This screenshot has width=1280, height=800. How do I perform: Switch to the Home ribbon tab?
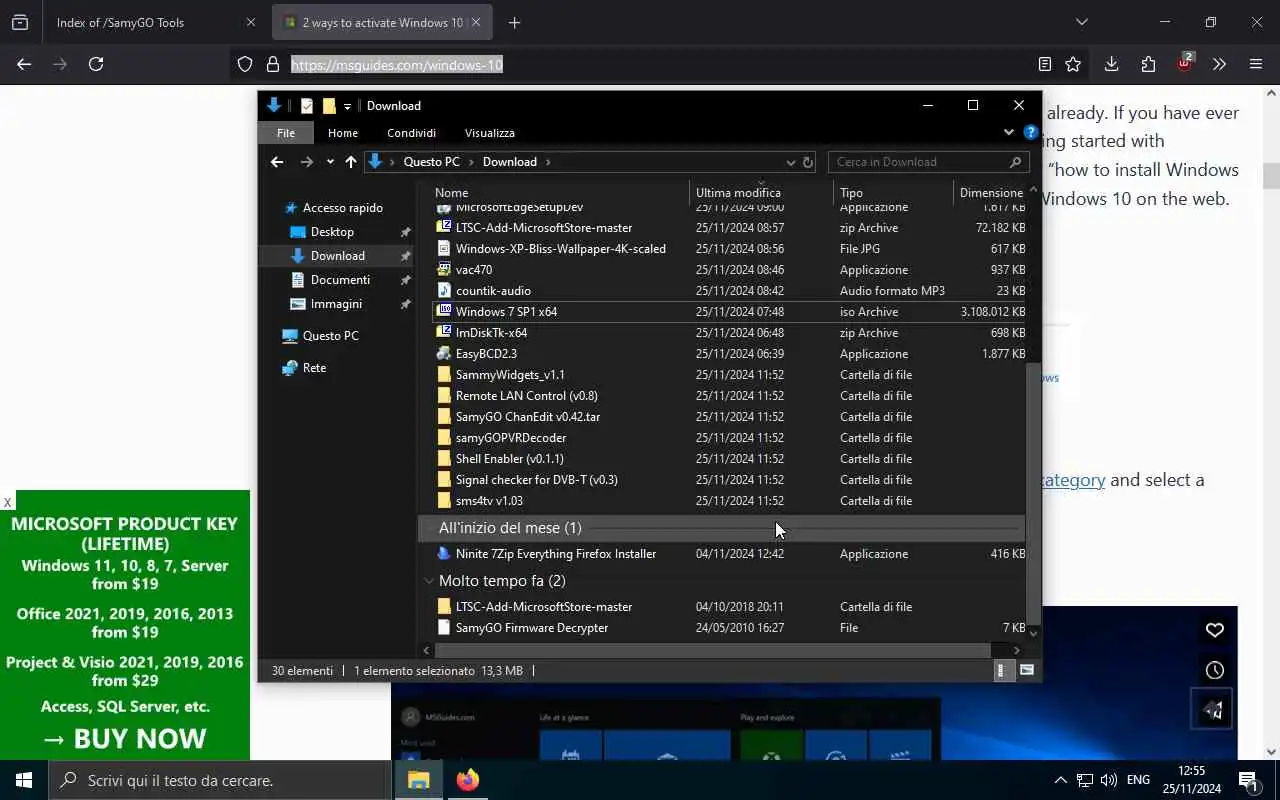[343, 133]
